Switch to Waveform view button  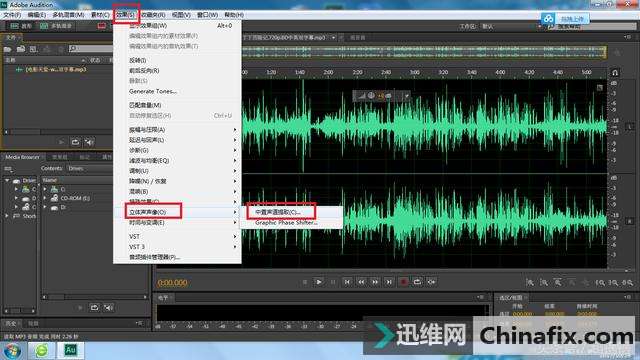21,26
